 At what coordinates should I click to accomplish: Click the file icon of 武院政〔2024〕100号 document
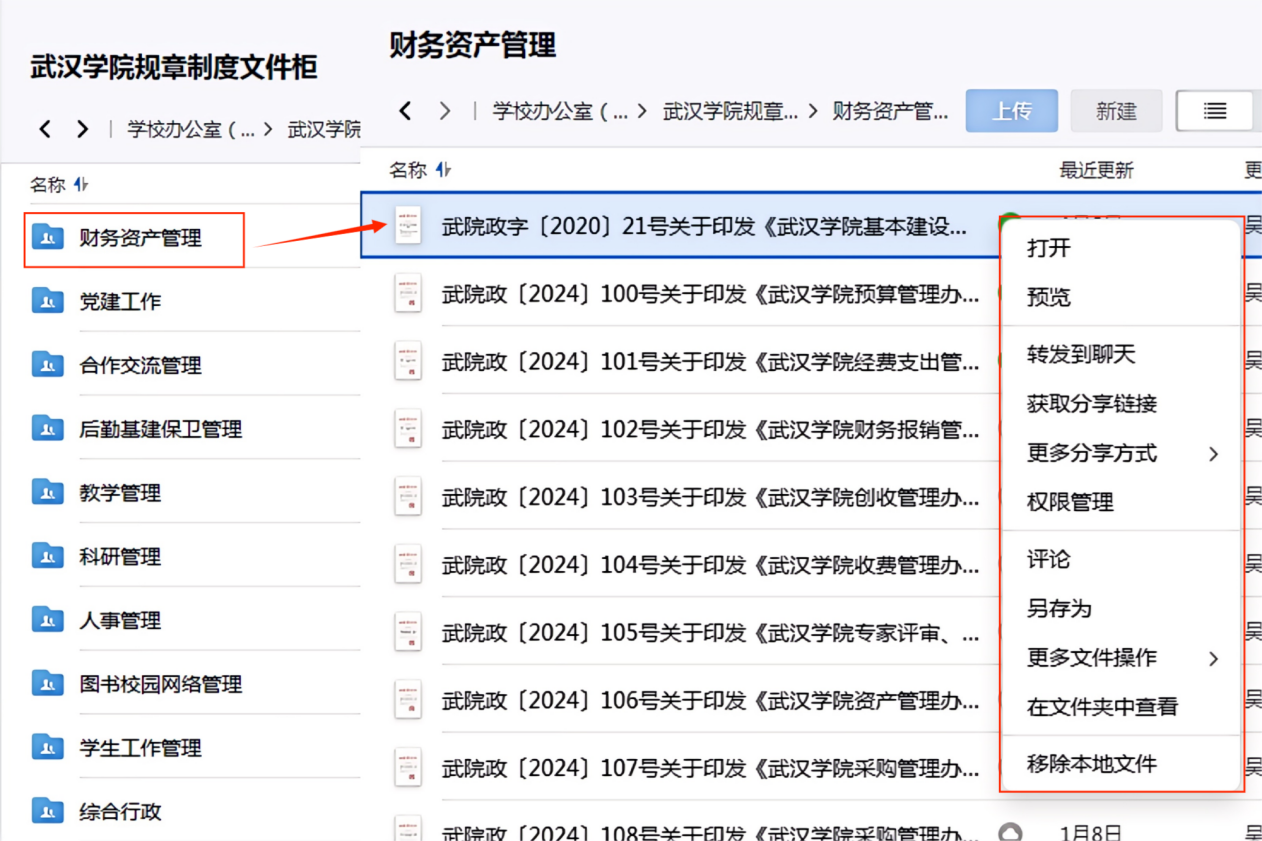pyautogui.click(x=408, y=294)
